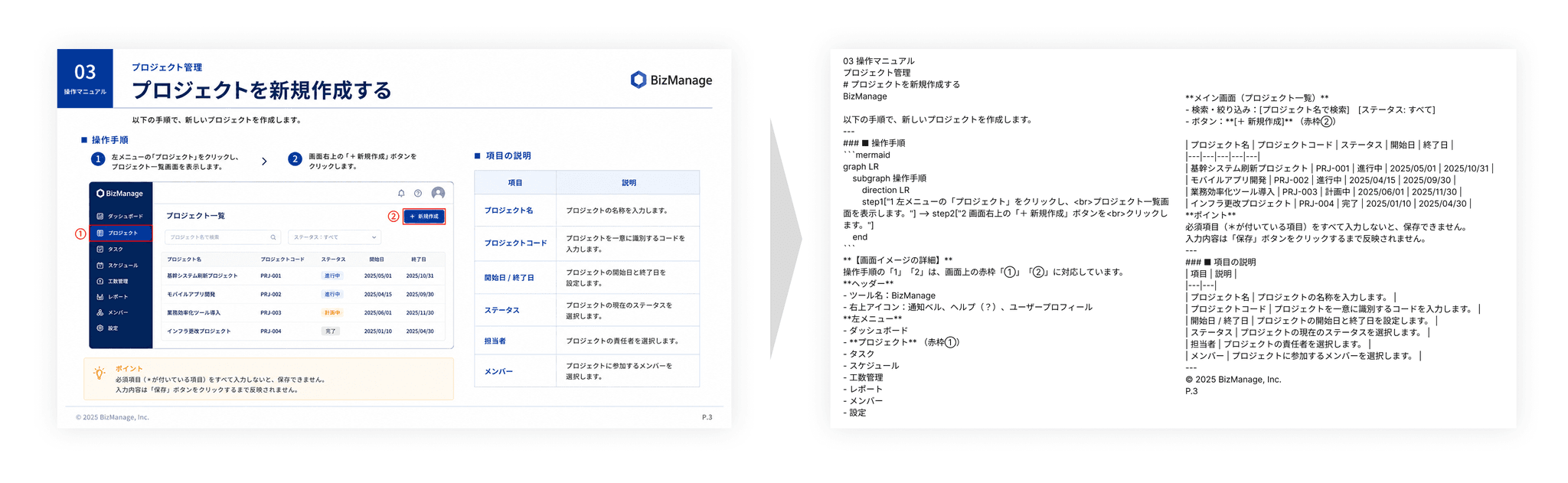
Task: Select the 基幹システム刷新プロジェクト row name in the list
Action: 202,276
